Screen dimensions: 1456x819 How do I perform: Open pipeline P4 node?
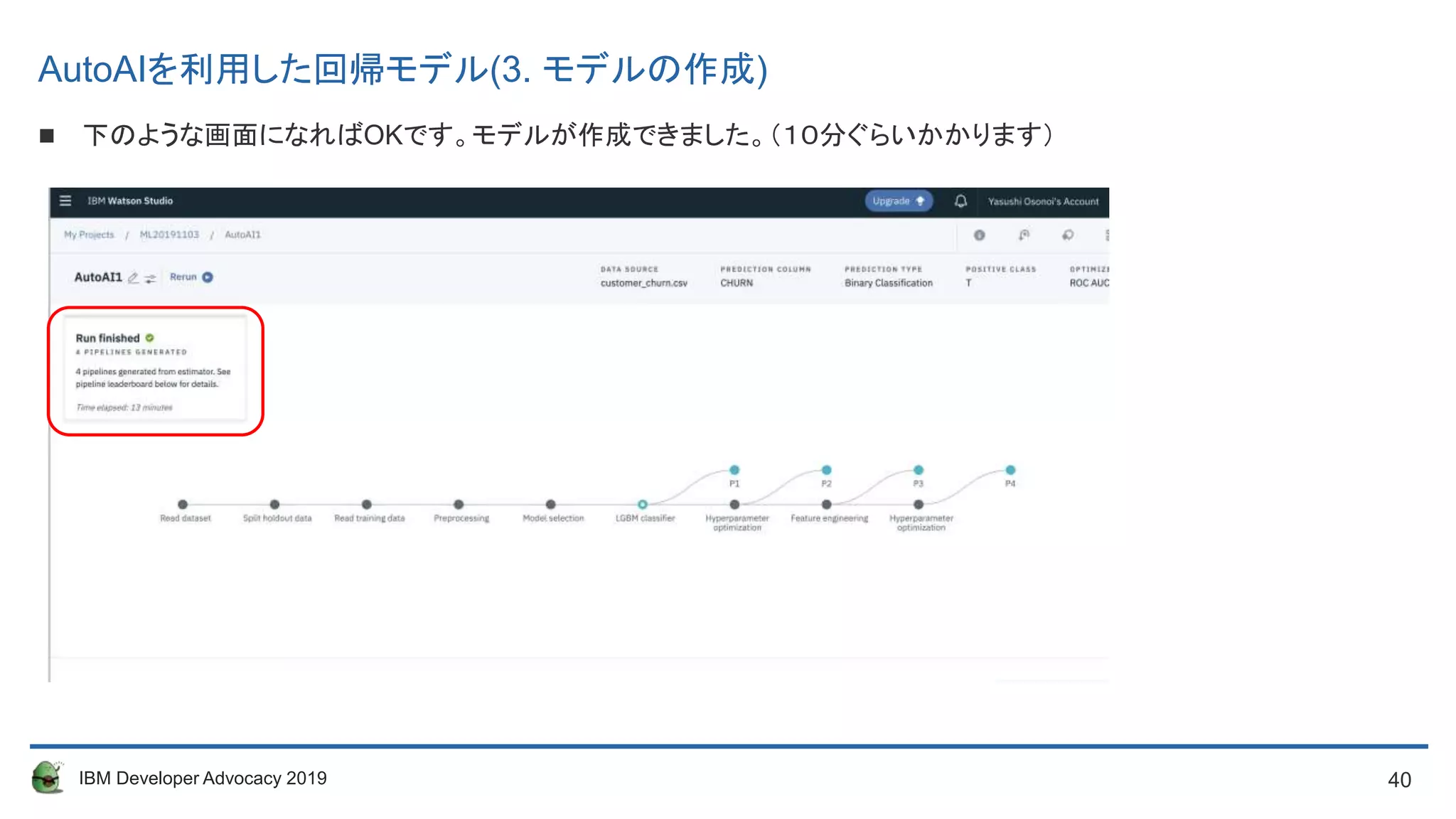pyautogui.click(x=1010, y=470)
